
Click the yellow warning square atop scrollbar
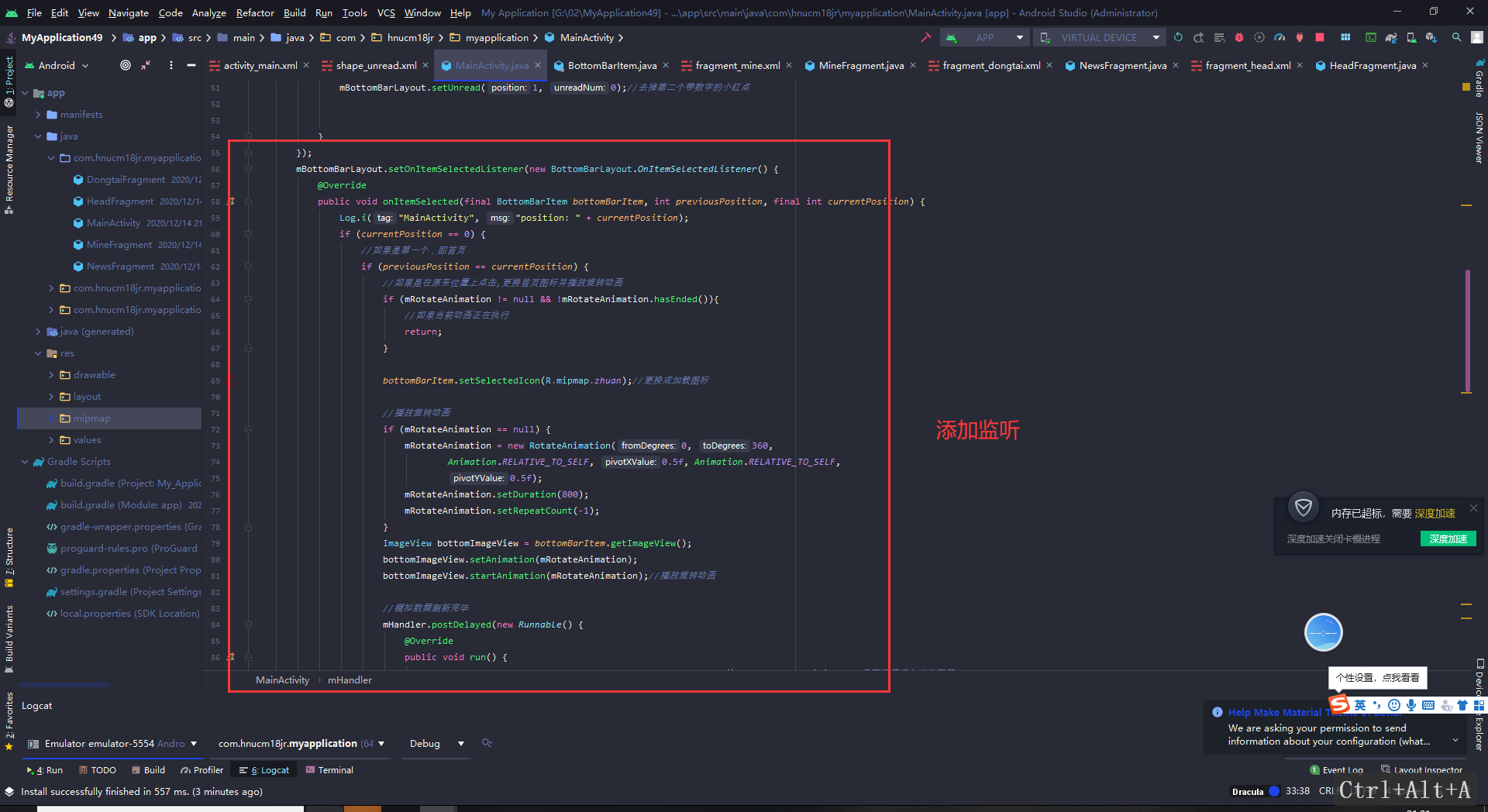pyautogui.click(x=1466, y=87)
